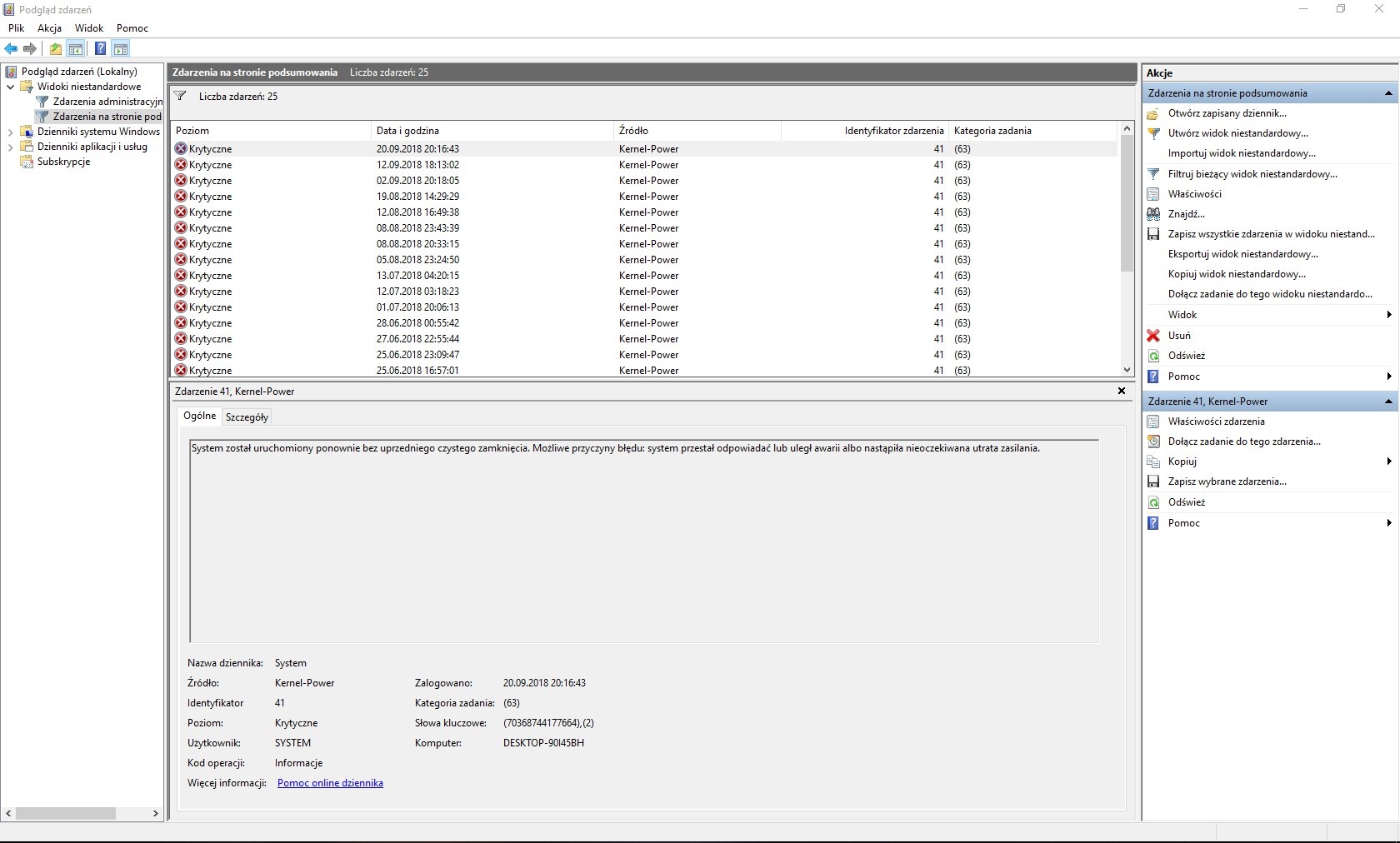Click critical error icon for 12.09.2018 event

(181, 165)
